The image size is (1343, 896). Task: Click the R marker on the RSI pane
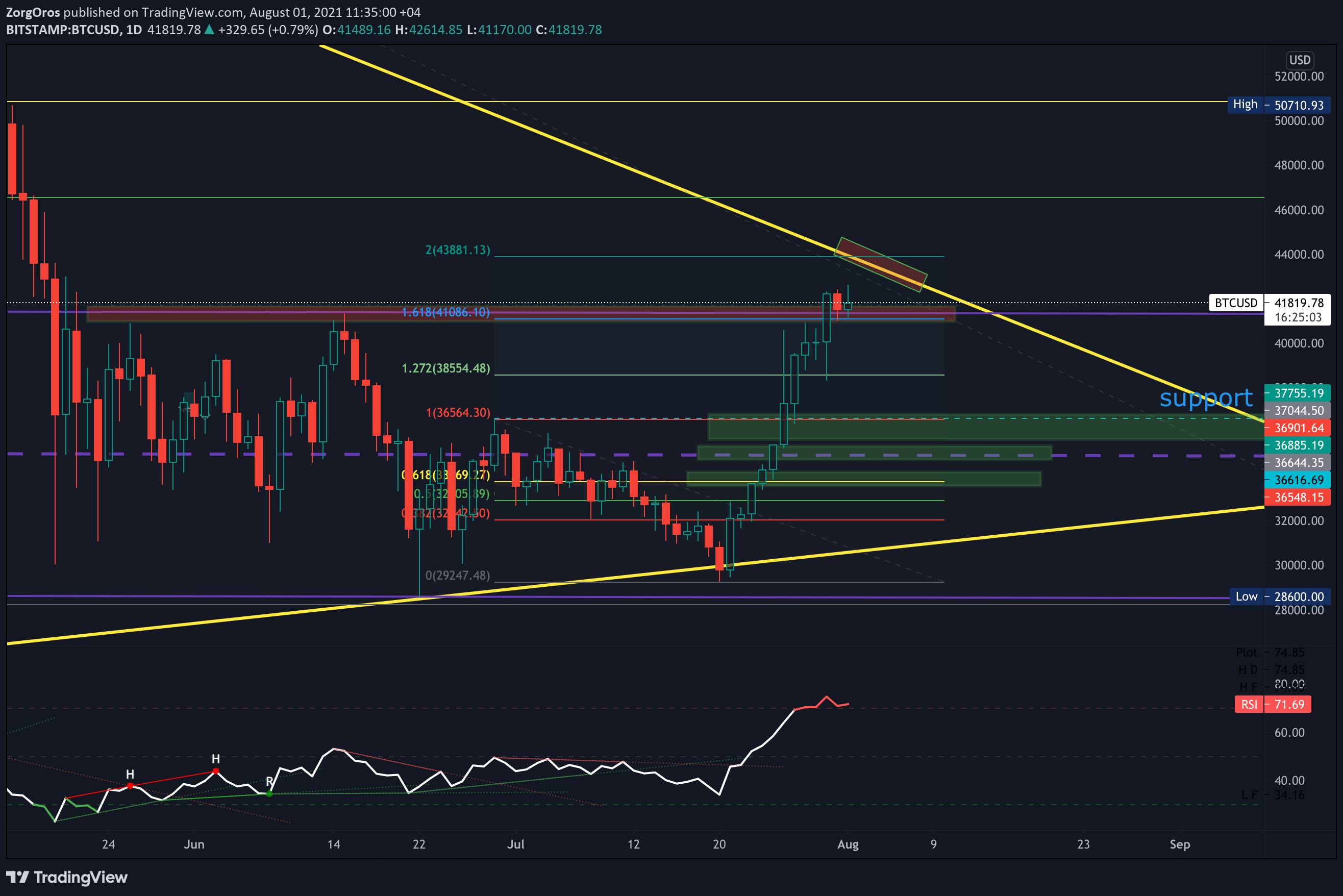270,781
